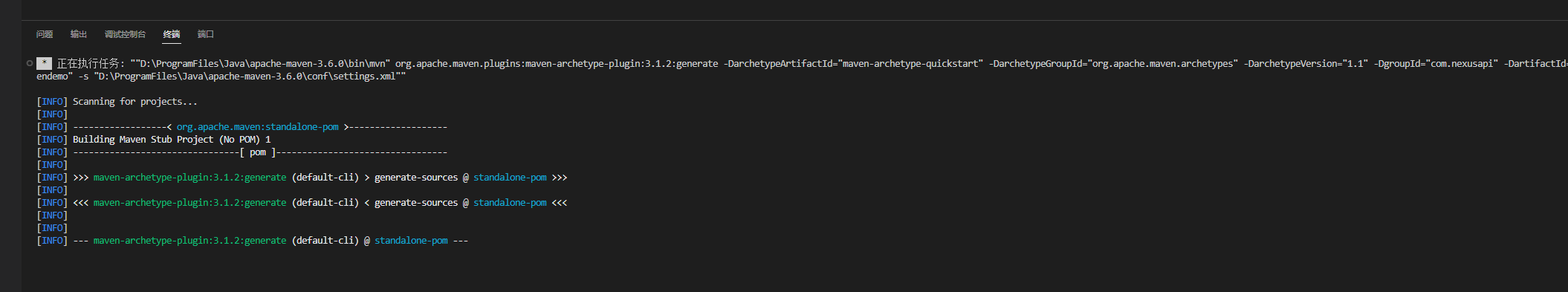Viewport: 1568px width, 292px height.
Task: Open the apache-maven bin\mvn path link
Action: [x=264, y=64]
